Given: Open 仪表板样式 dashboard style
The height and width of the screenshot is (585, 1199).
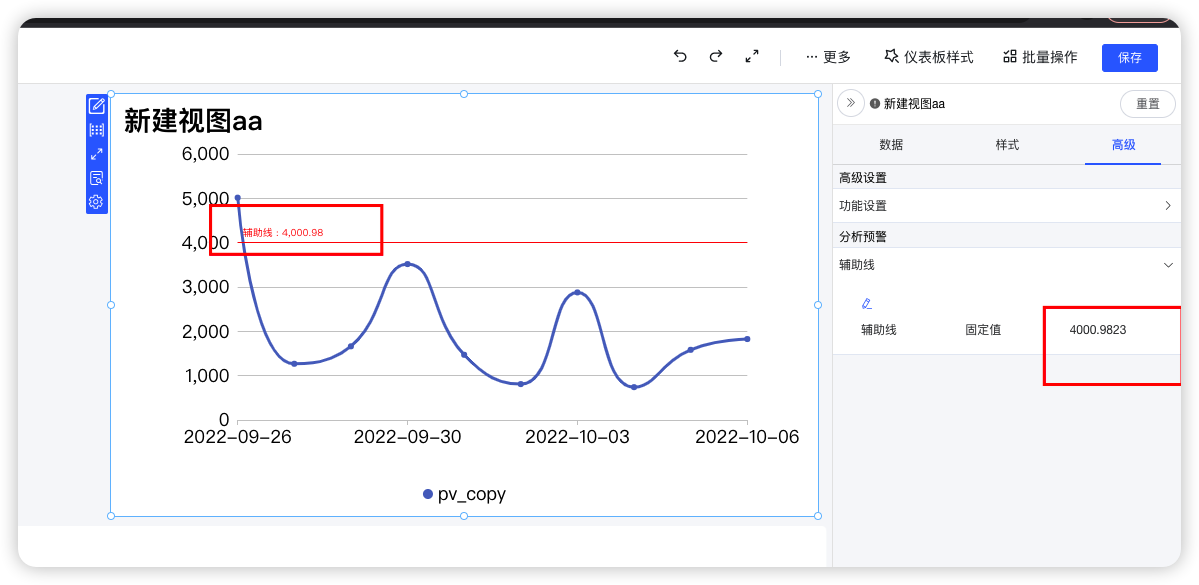Looking at the screenshot, I should pyautogui.click(x=929, y=57).
